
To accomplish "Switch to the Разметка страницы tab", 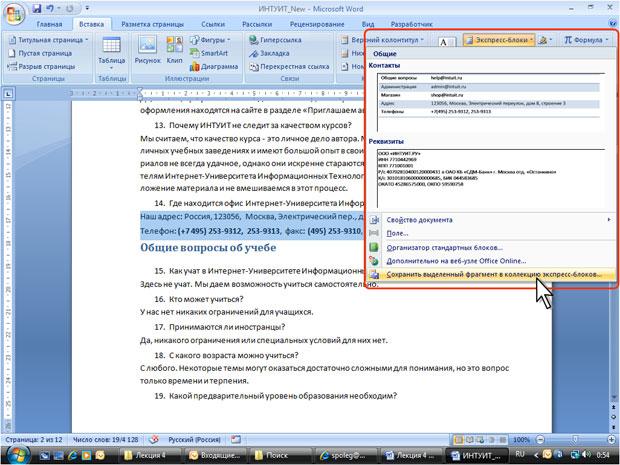I will pos(153,24).
